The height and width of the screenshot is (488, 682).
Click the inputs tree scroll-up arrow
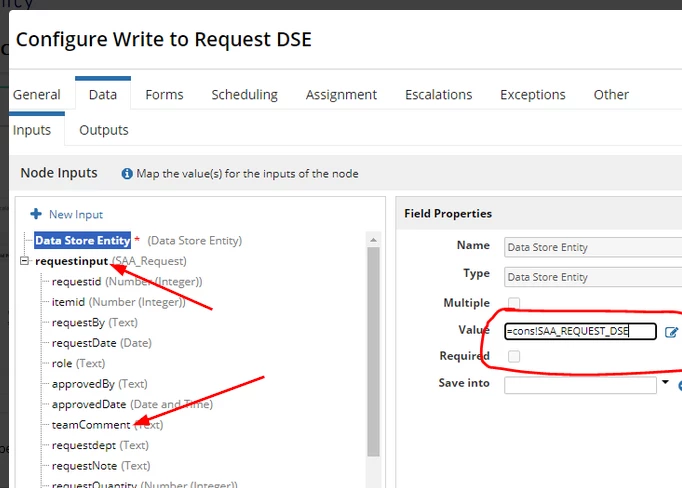pos(373,240)
